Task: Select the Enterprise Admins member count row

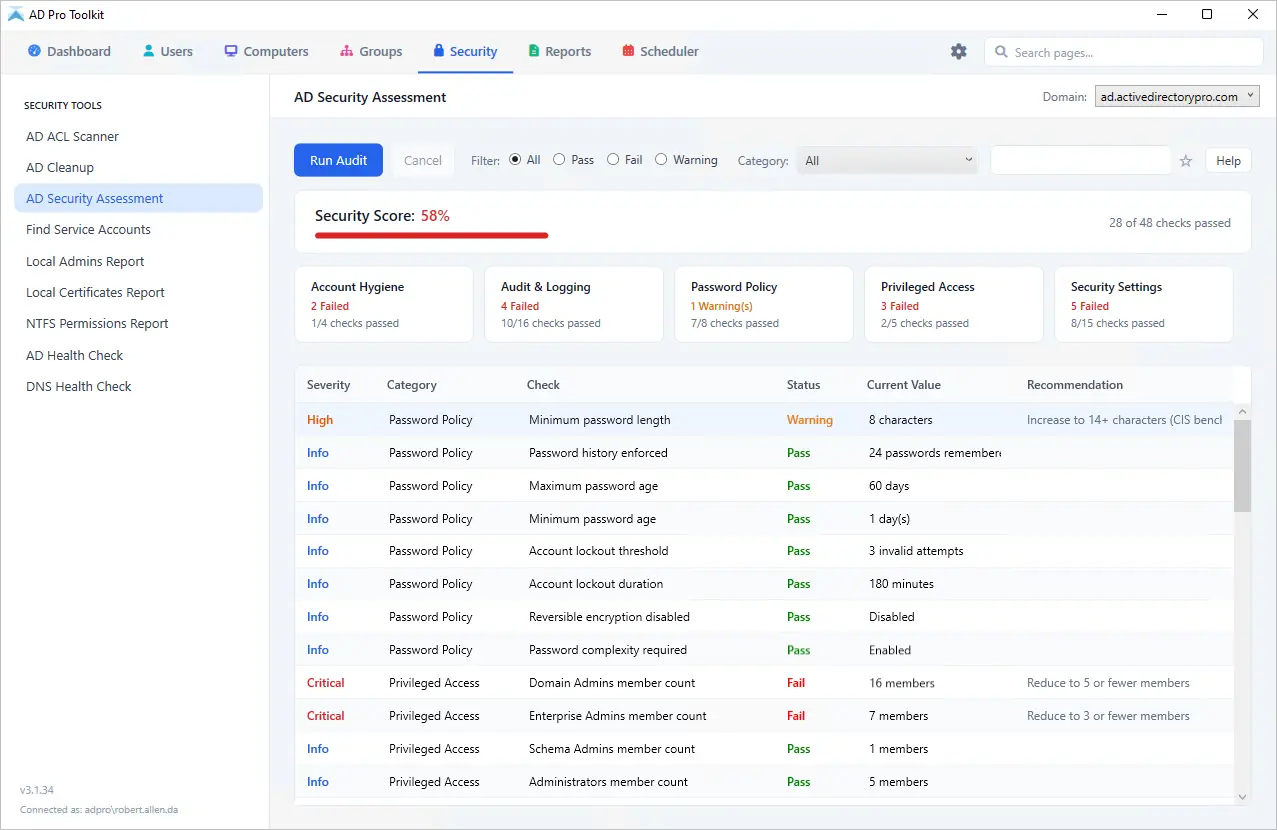Action: point(764,716)
